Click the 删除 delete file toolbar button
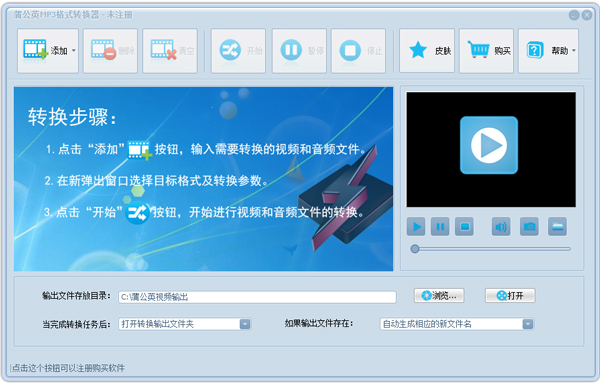 pyautogui.click(x=110, y=51)
